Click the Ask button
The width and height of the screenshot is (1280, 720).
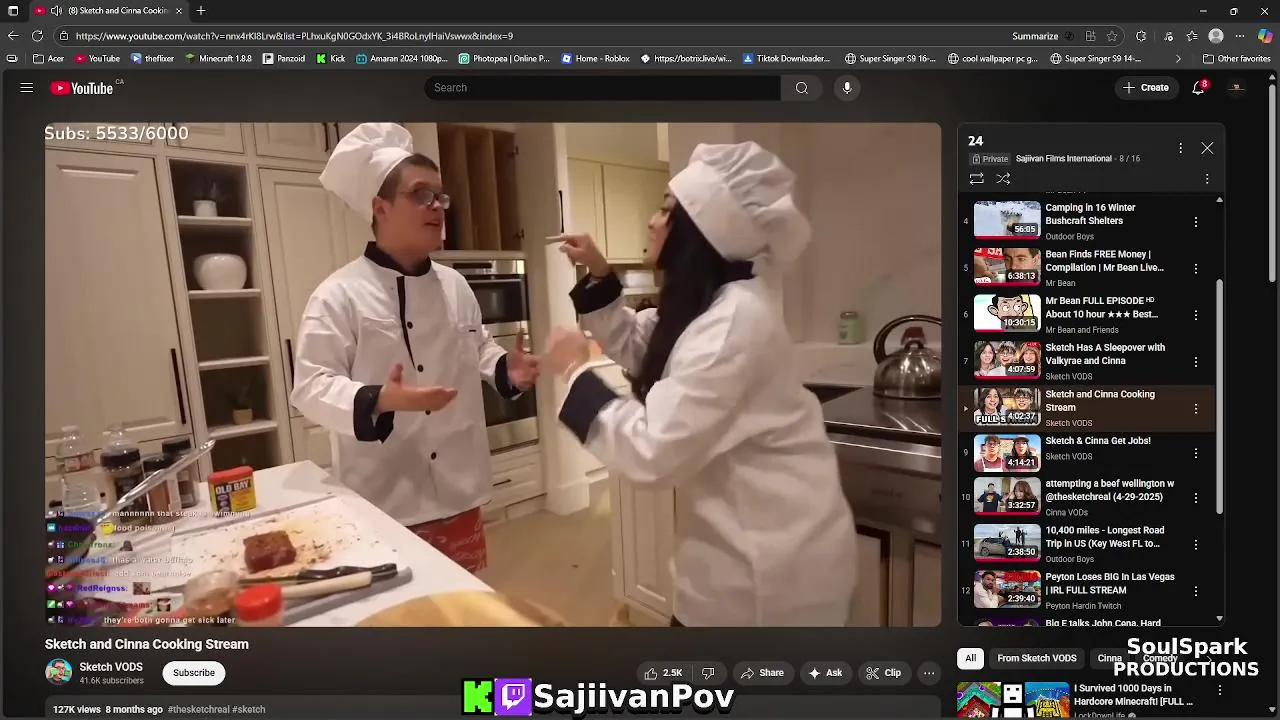click(x=825, y=673)
